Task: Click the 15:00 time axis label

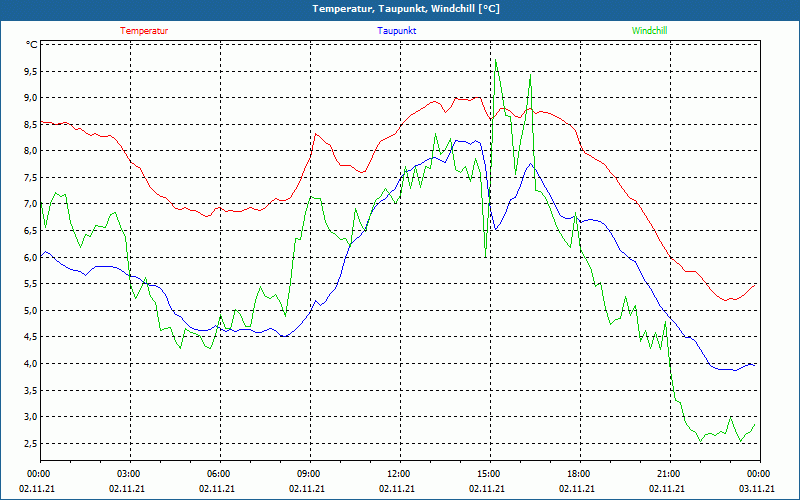Action: [488, 474]
